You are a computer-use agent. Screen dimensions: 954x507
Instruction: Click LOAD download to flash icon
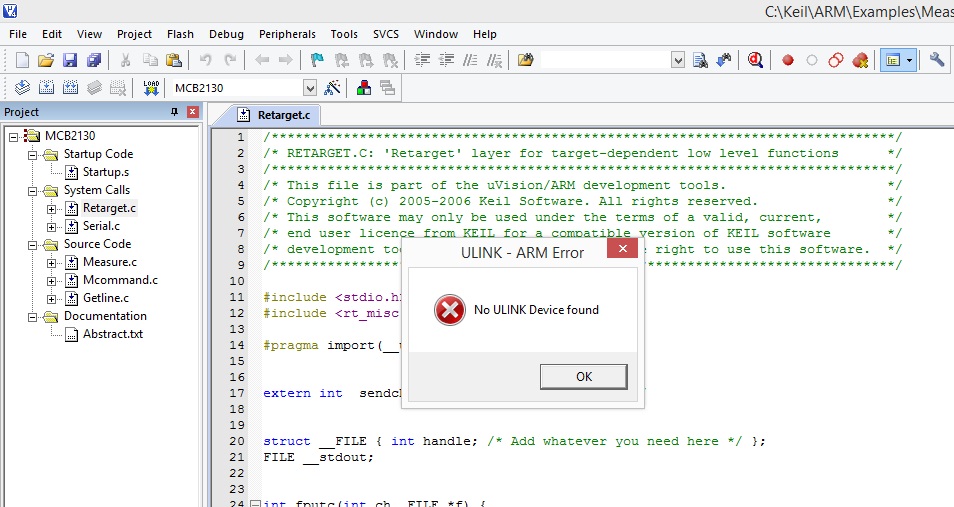click(x=151, y=88)
